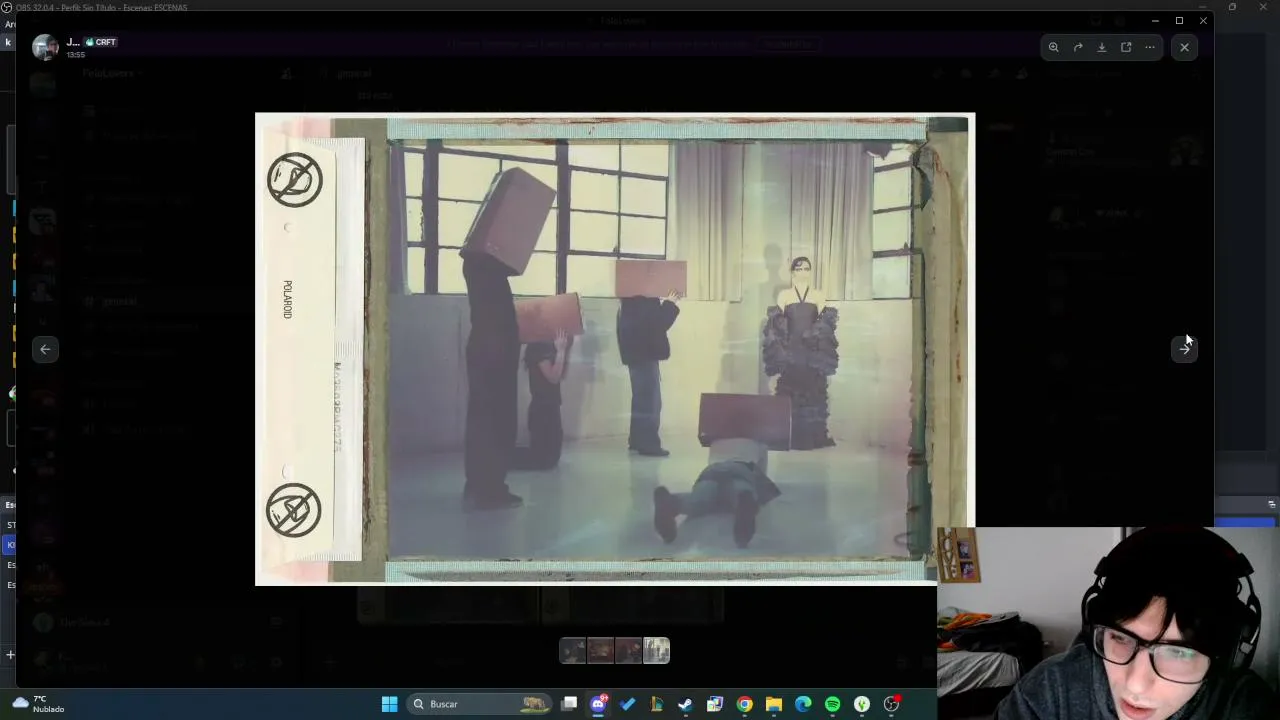Open OBS Studio from the taskbar
1280x720 pixels.
pos(891,704)
